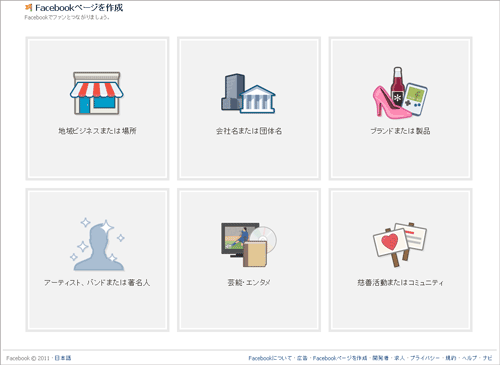Click the Facebook © 2011 copyright text
Viewport: 500px width, 365px height.
pos(28,358)
